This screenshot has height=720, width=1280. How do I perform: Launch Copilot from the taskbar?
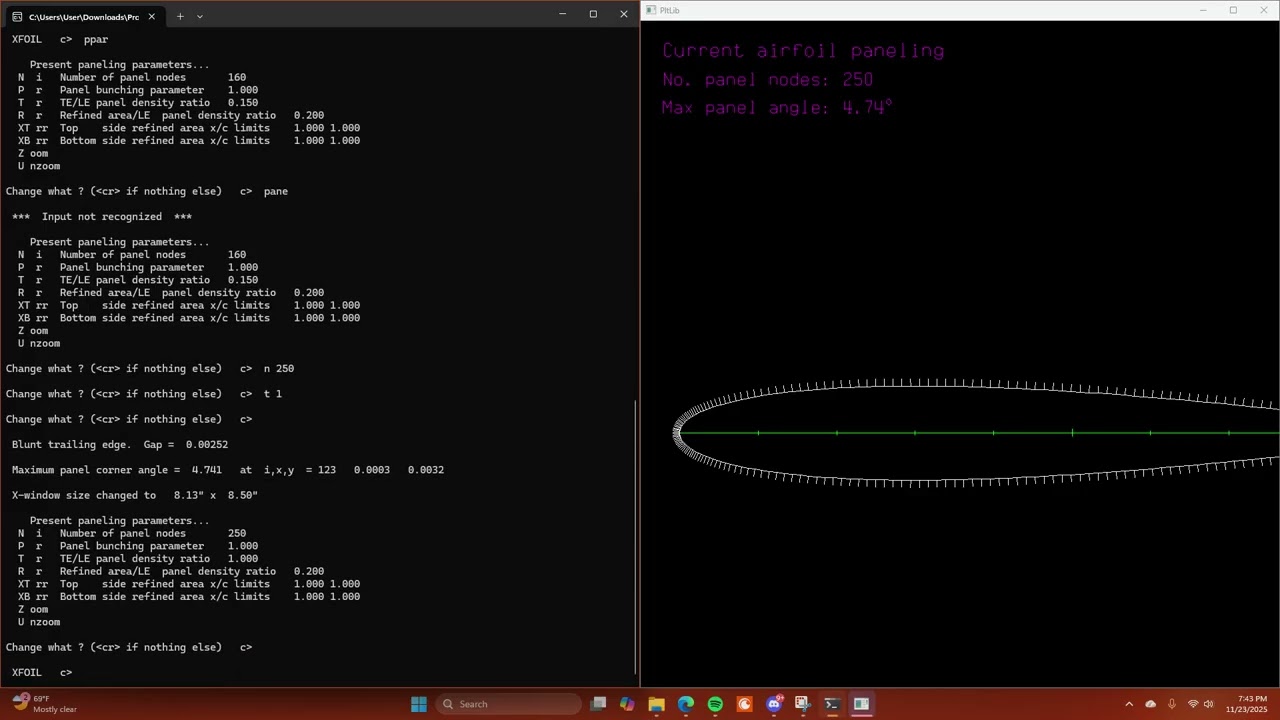(x=627, y=704)
